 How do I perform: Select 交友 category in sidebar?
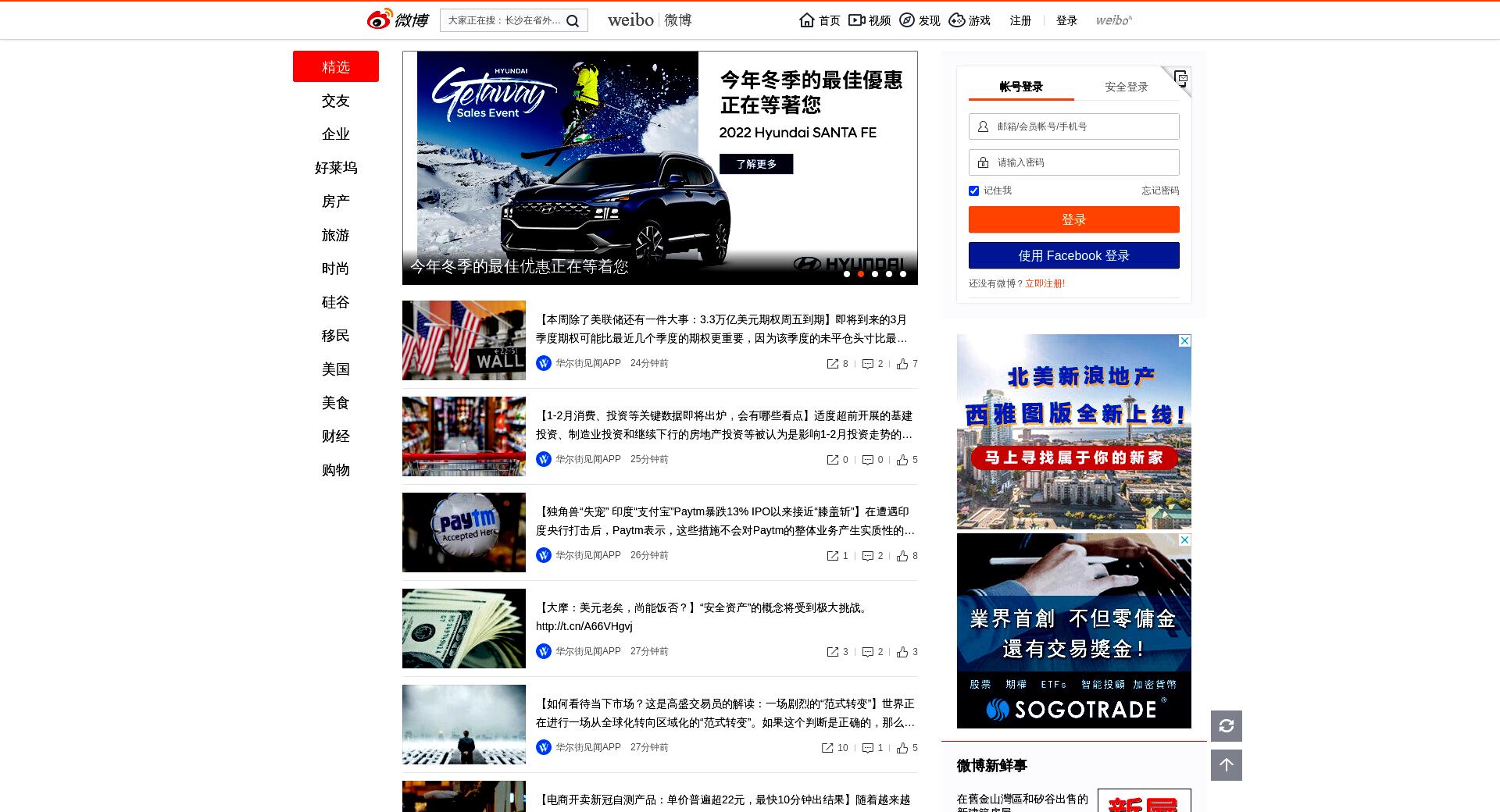pyautogui.click(x=336, y=101)
